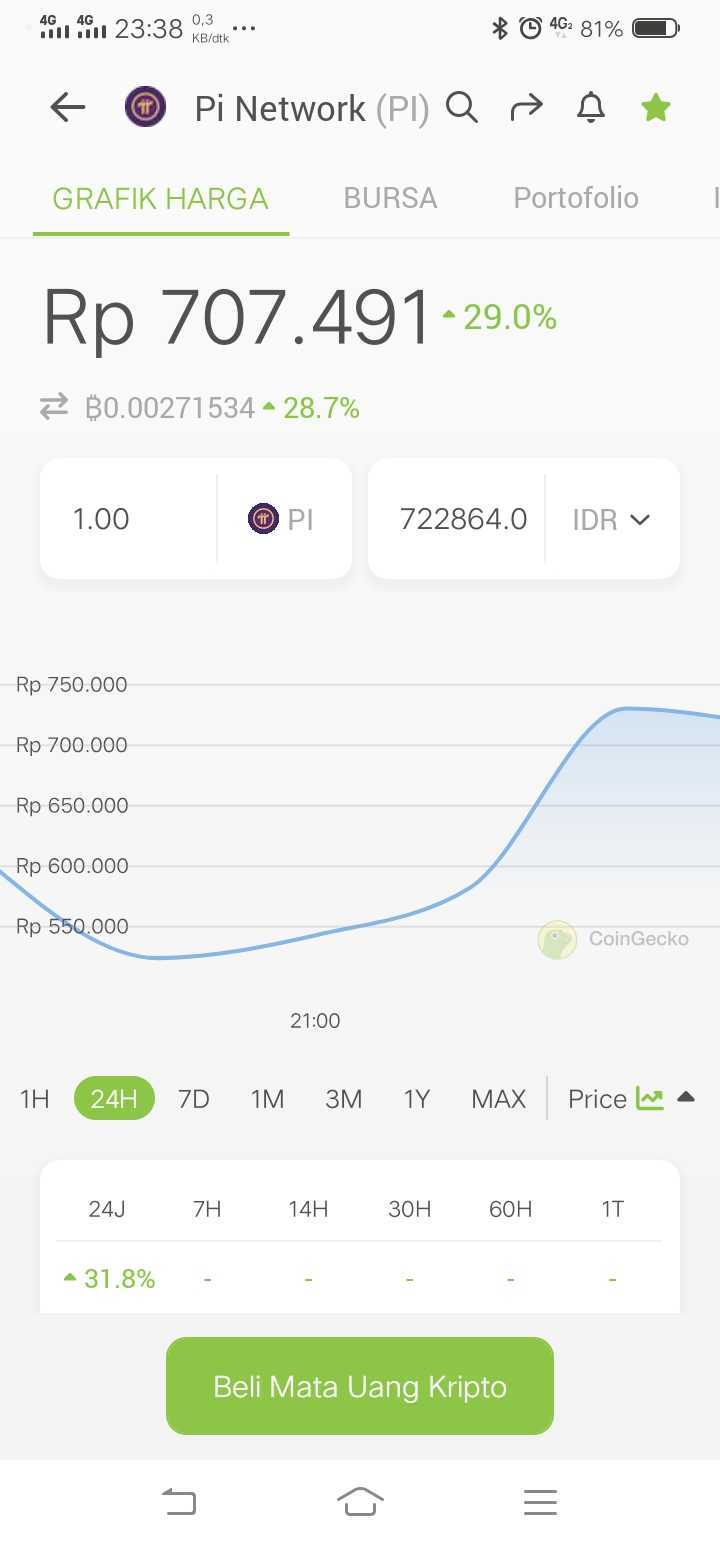Tap the back arrow icon
Viewport: 720px width, 1544px height.
[x=68, y=107]
